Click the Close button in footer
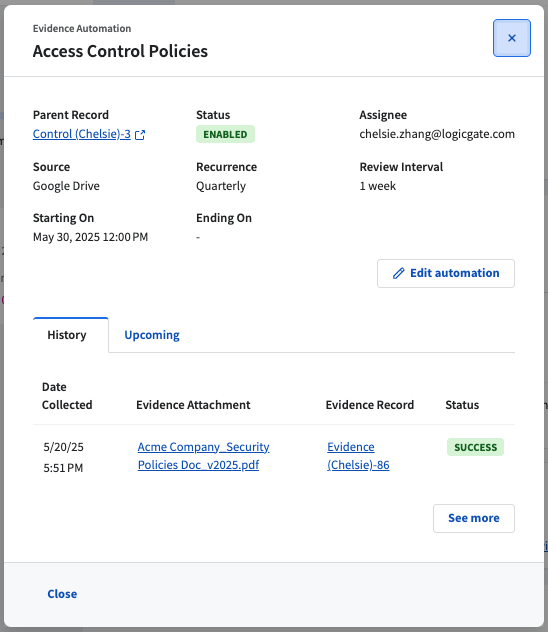This screenshot has width=548, height=632. point(62,594)
